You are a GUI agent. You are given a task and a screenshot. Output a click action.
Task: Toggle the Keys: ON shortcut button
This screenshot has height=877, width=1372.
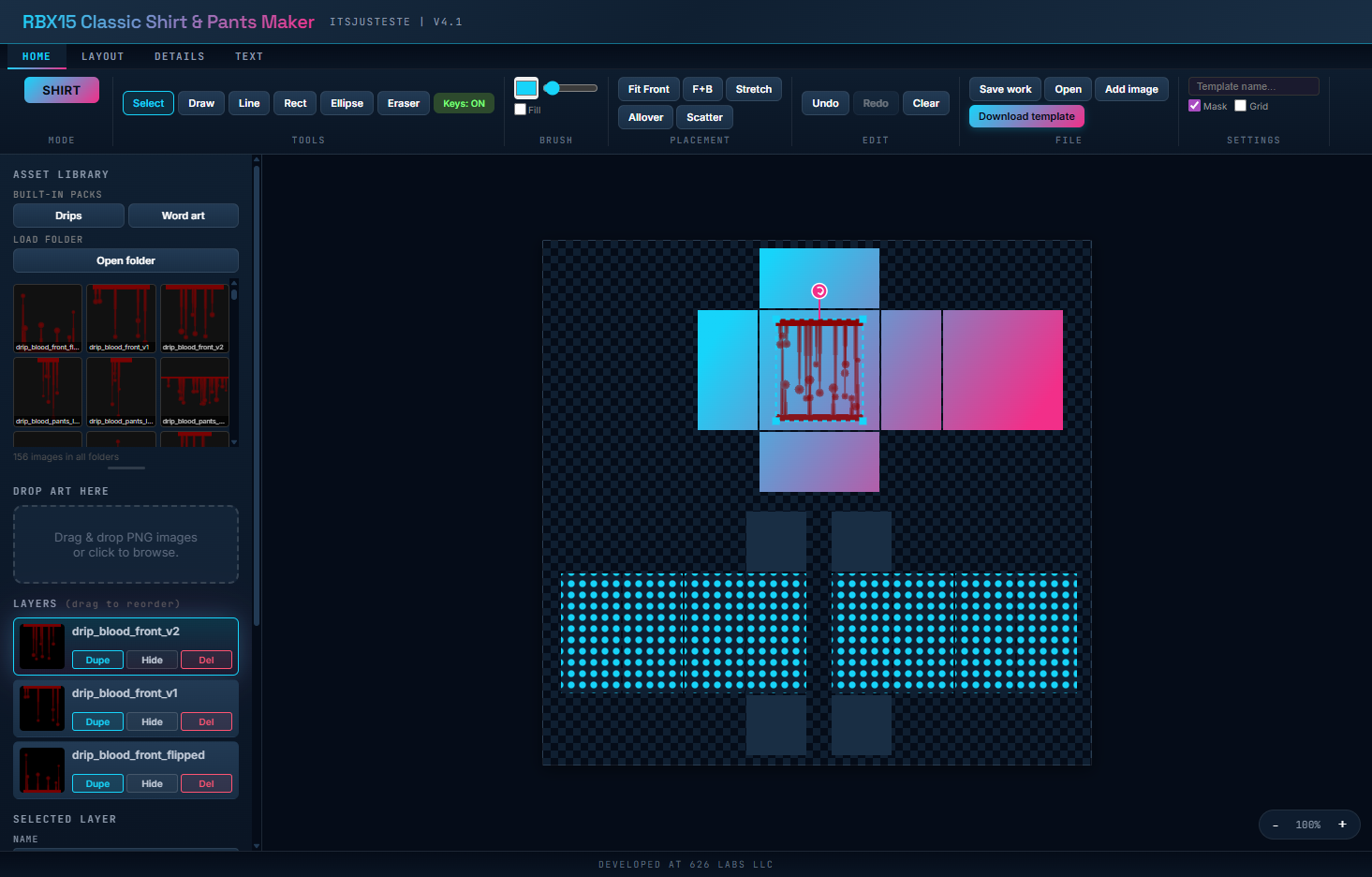pos(464,103)
